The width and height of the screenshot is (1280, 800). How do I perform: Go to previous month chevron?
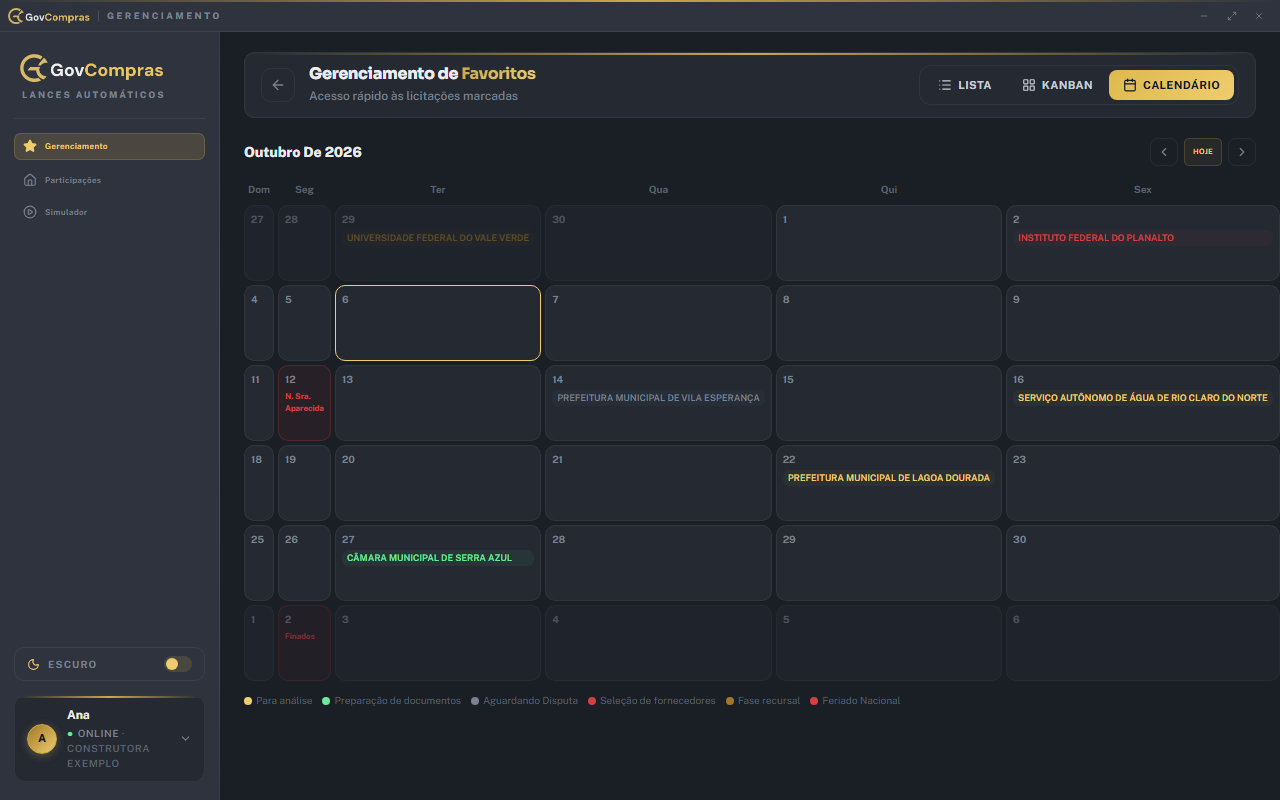[x=1163, y=152]
